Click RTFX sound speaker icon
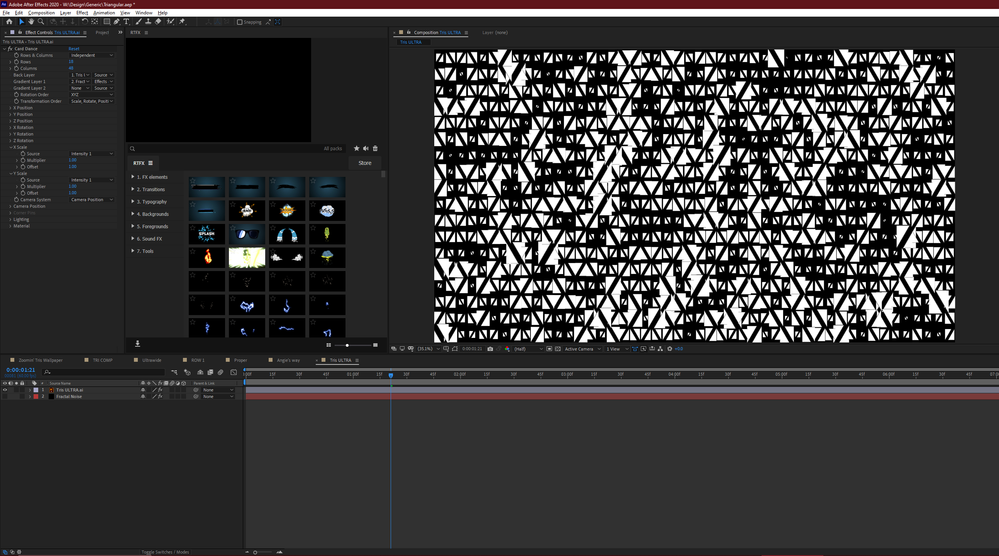The height and width of the screenshot is (556, 999). [366, 148]
